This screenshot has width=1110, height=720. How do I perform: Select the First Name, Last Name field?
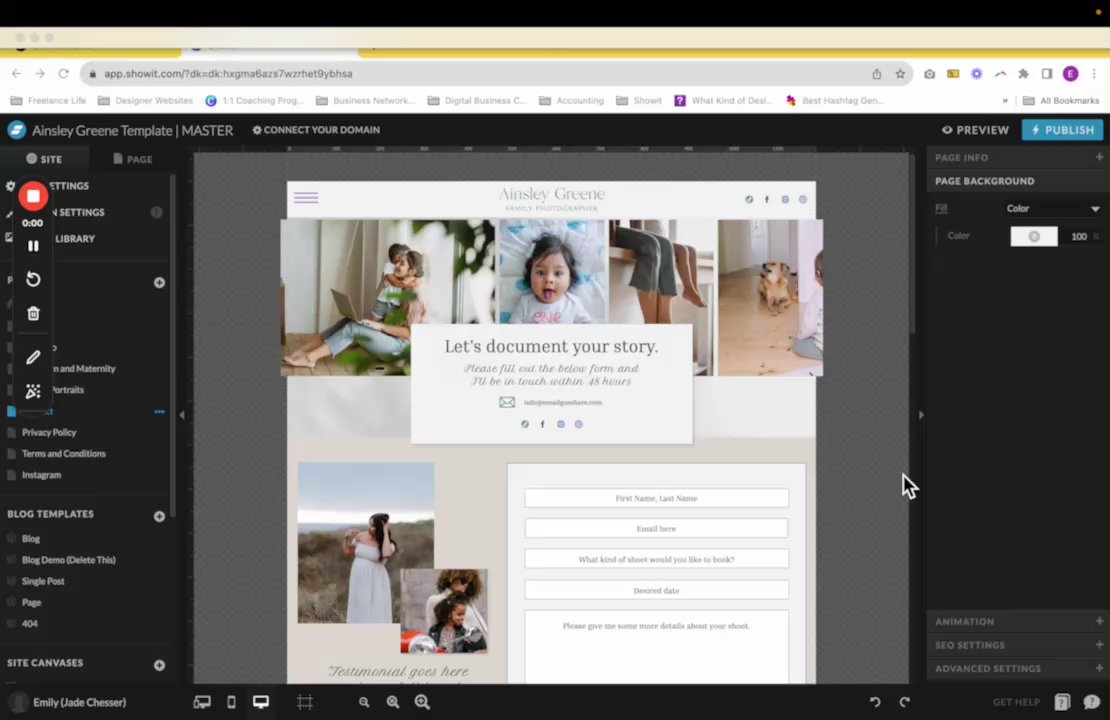(x=656, y=498)
